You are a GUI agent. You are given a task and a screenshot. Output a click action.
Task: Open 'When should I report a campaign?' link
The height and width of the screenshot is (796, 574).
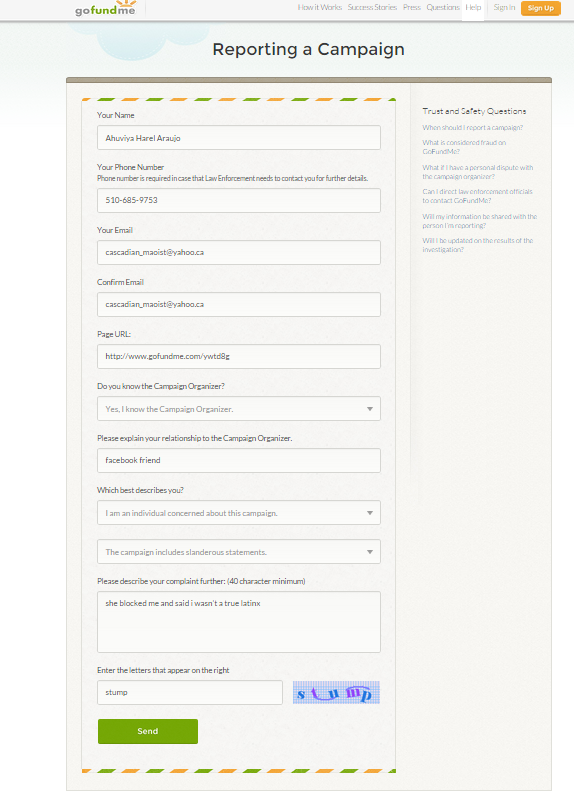pos(472,127)
